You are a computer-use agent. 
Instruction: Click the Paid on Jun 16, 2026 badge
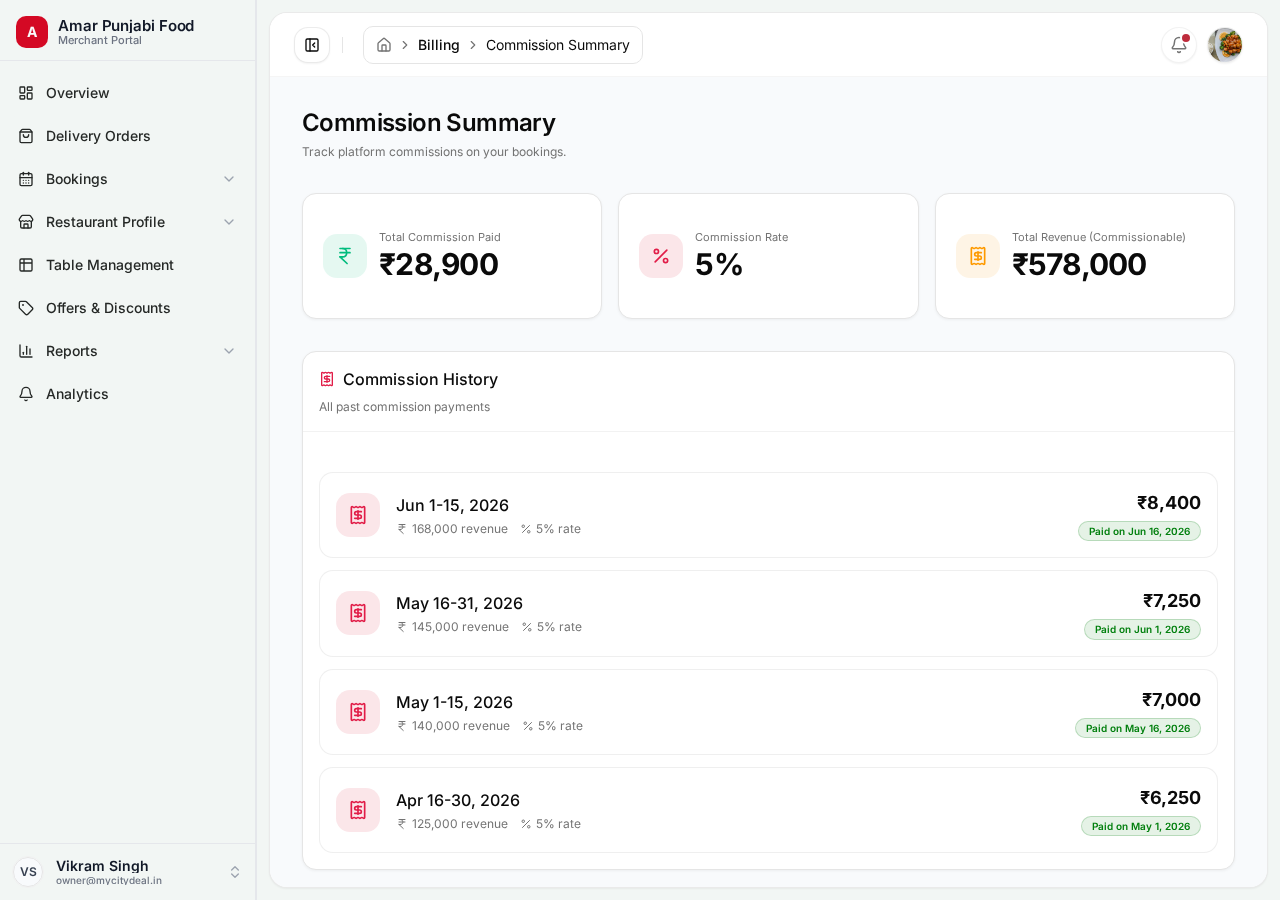(1139, 531)
